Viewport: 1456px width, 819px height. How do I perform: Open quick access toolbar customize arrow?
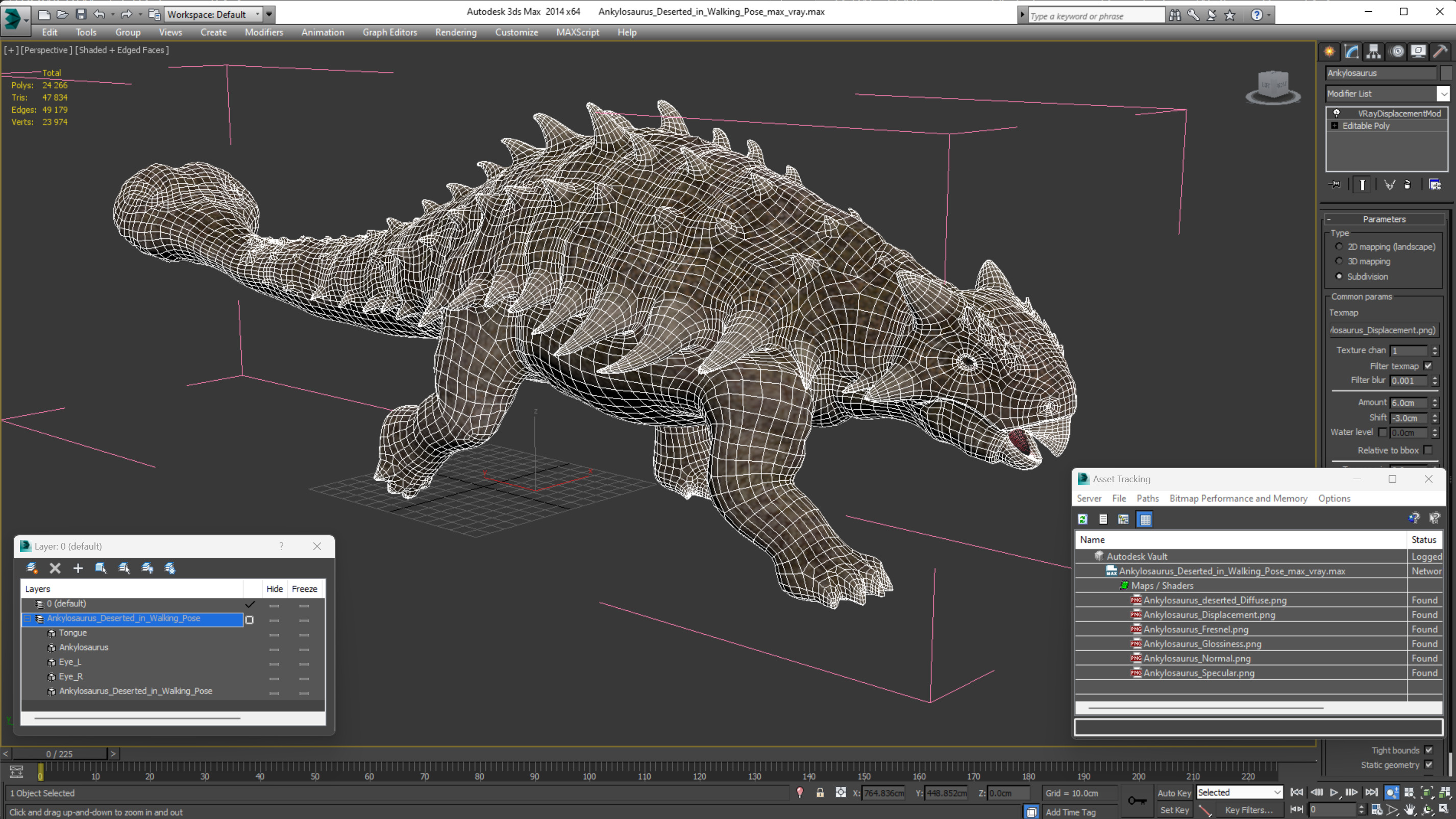pyautogui.click(x=269, y=14)
